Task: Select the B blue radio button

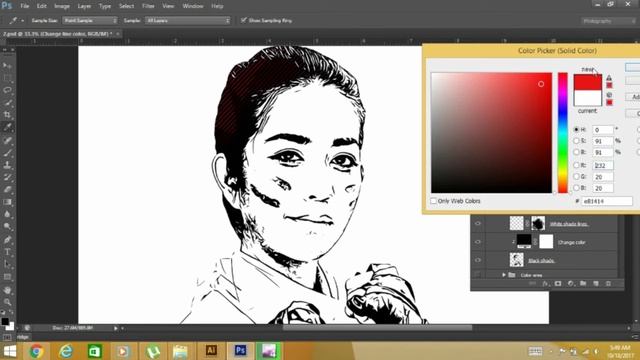Action: click(x=576, y=188)
